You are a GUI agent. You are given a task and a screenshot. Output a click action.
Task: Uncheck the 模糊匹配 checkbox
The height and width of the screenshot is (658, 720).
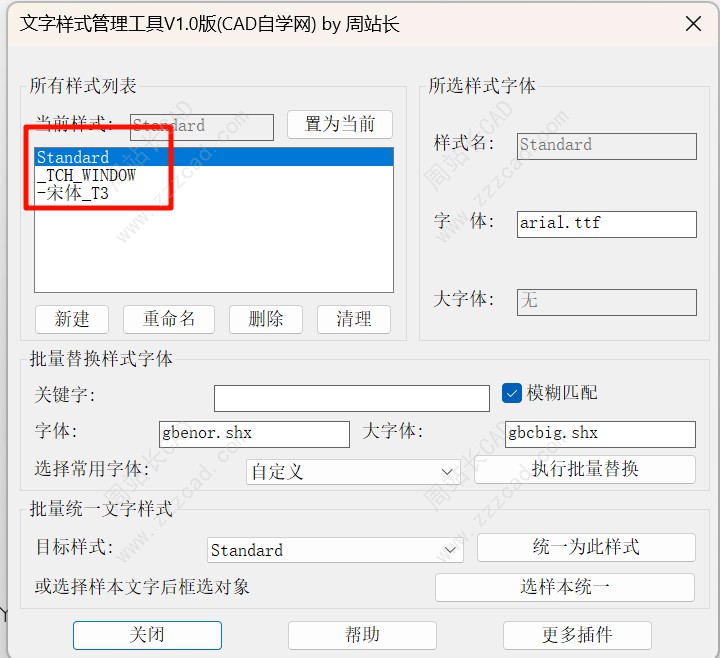512,393
